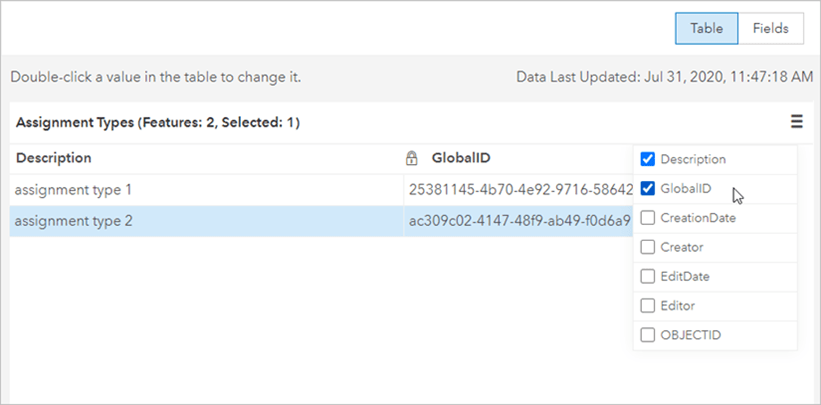Show the Editor column
The width and height of the screenshot is (821, 405).
[x=647, y=305]
